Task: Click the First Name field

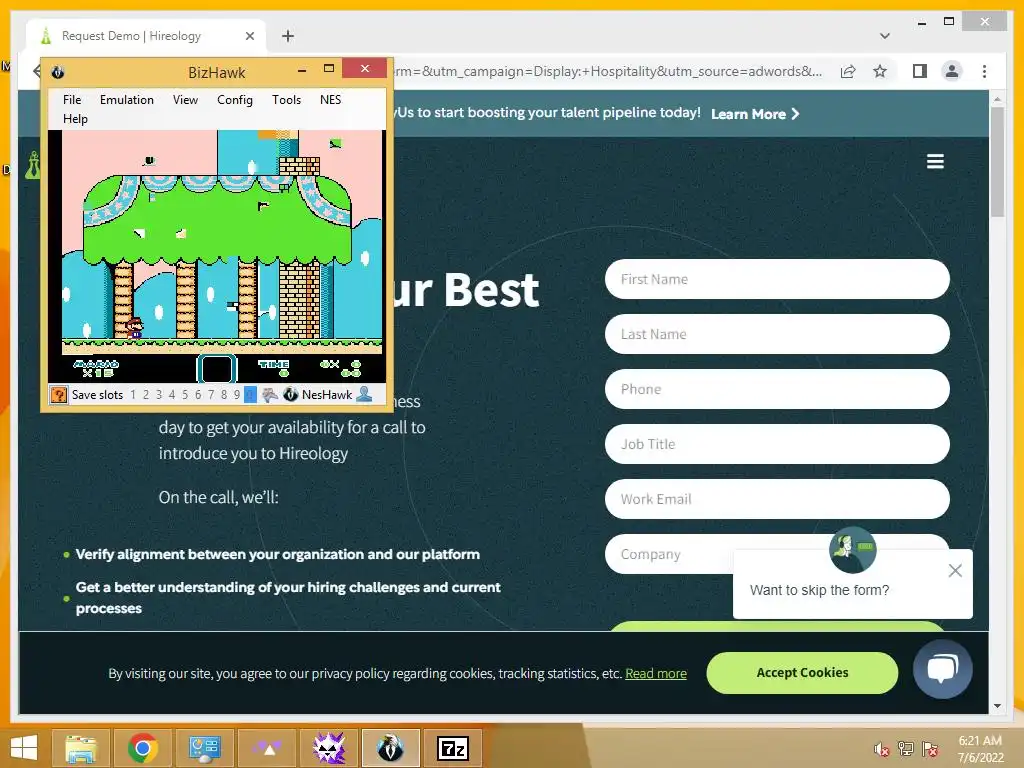Action: pos(777,280)
